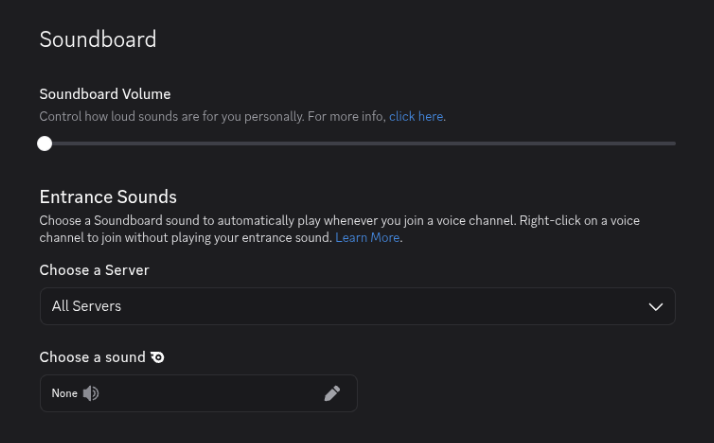
Task: Follow the Learn More link
Action: click(x=368, y=237)
